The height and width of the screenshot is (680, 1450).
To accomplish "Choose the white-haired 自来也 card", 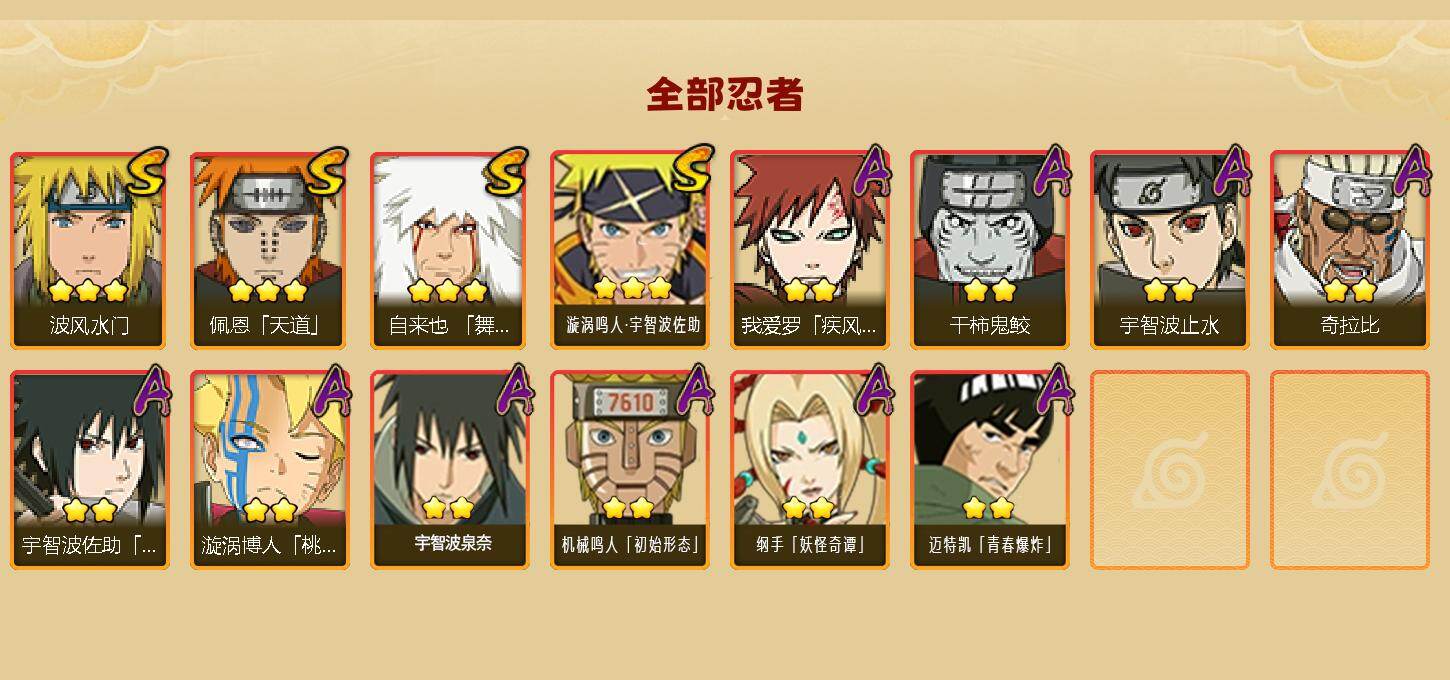I will [x=450, y=250].
